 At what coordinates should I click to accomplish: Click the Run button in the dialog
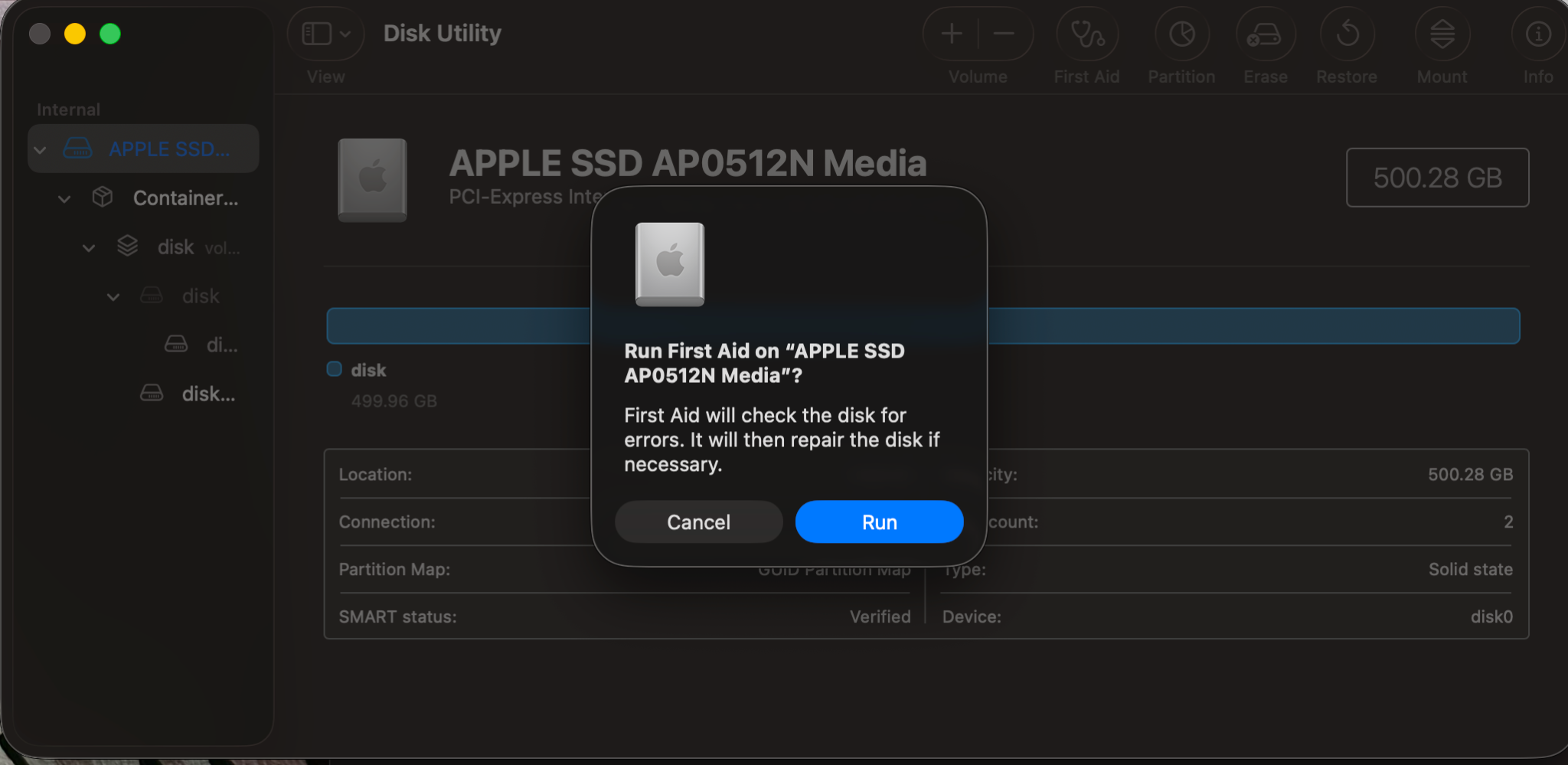click(x=878, y=521)
